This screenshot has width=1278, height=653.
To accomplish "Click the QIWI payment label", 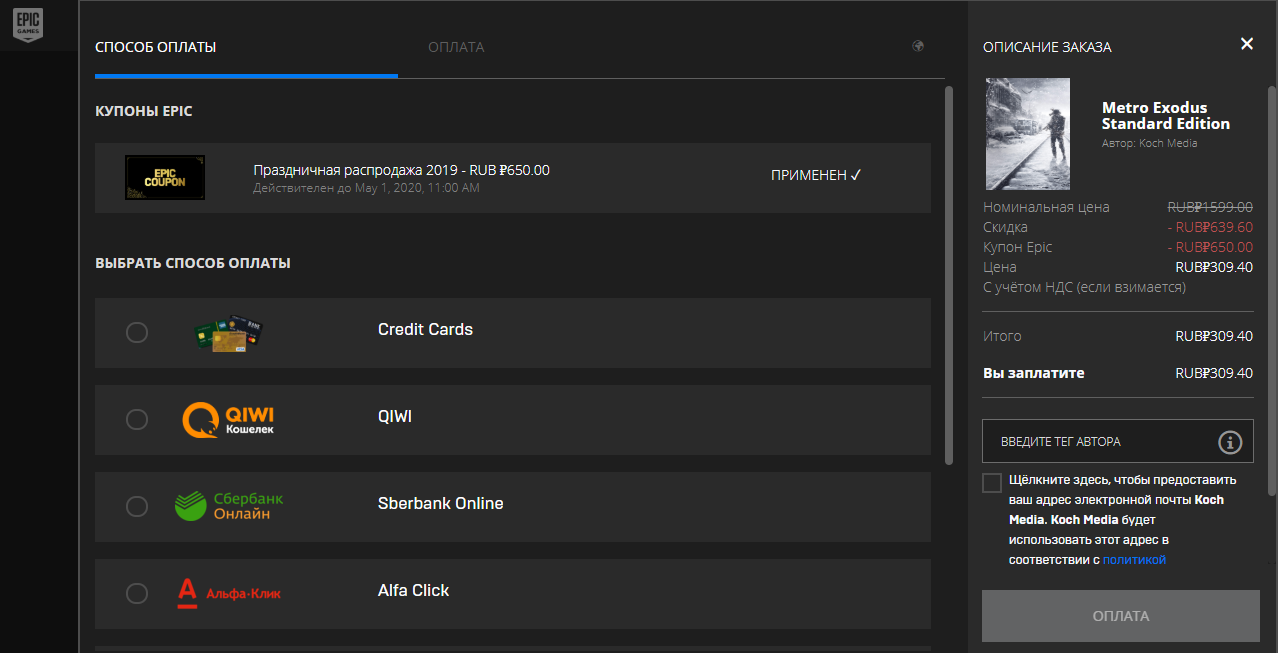I will [x=395, y=416].
